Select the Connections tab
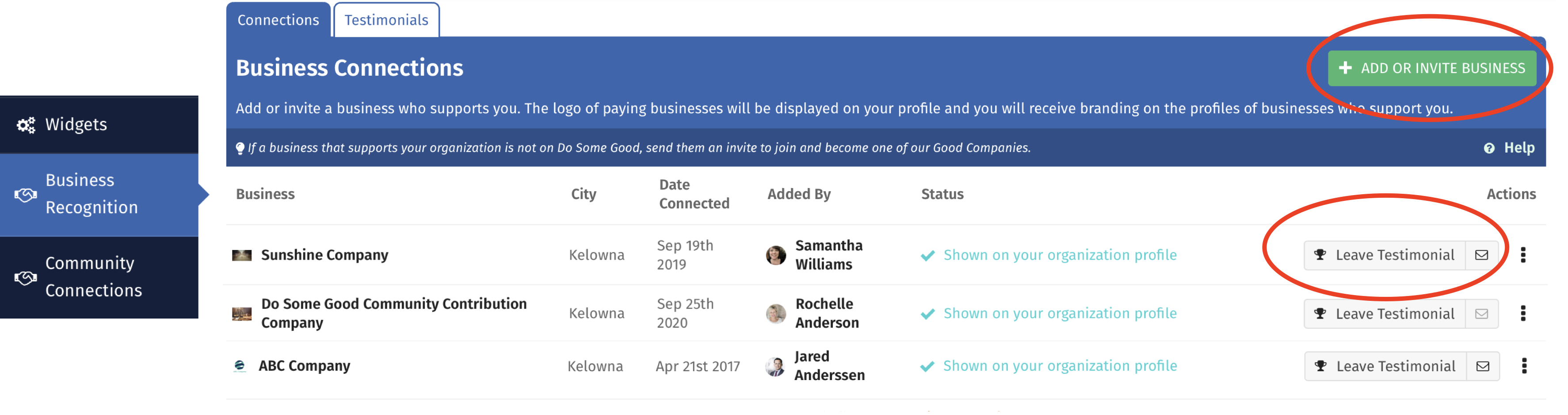 pos(278,20)
